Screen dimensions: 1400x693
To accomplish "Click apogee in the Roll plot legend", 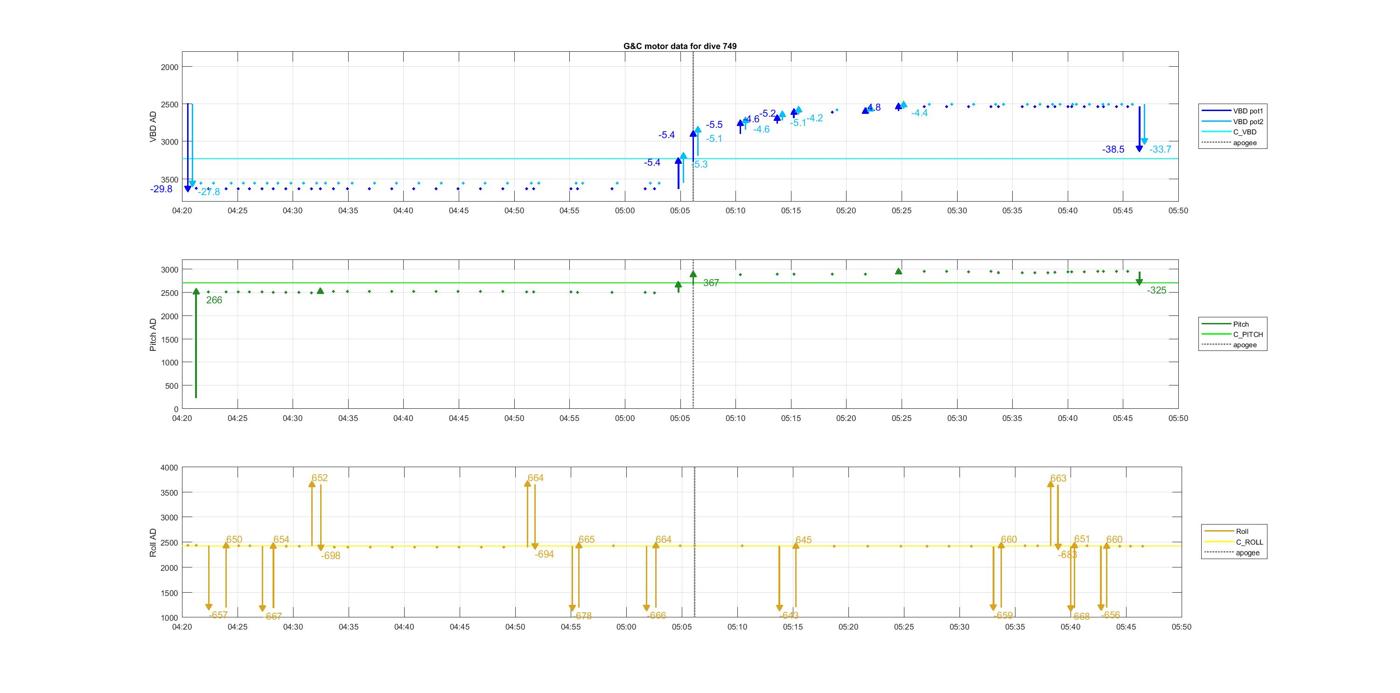I will [1233, 552].
